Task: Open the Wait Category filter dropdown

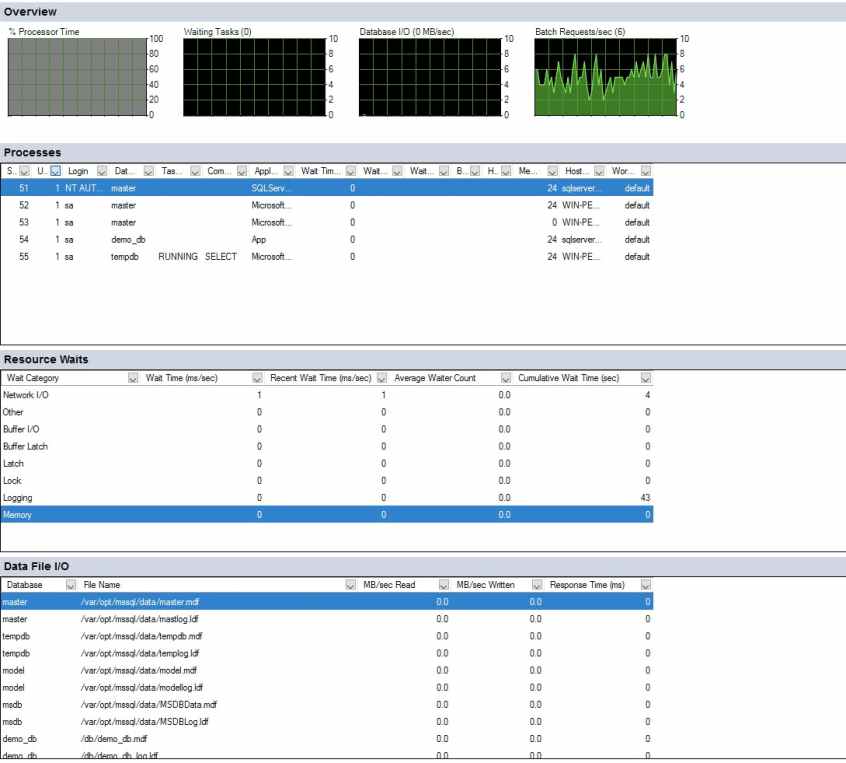Action: tap(131, 378)
